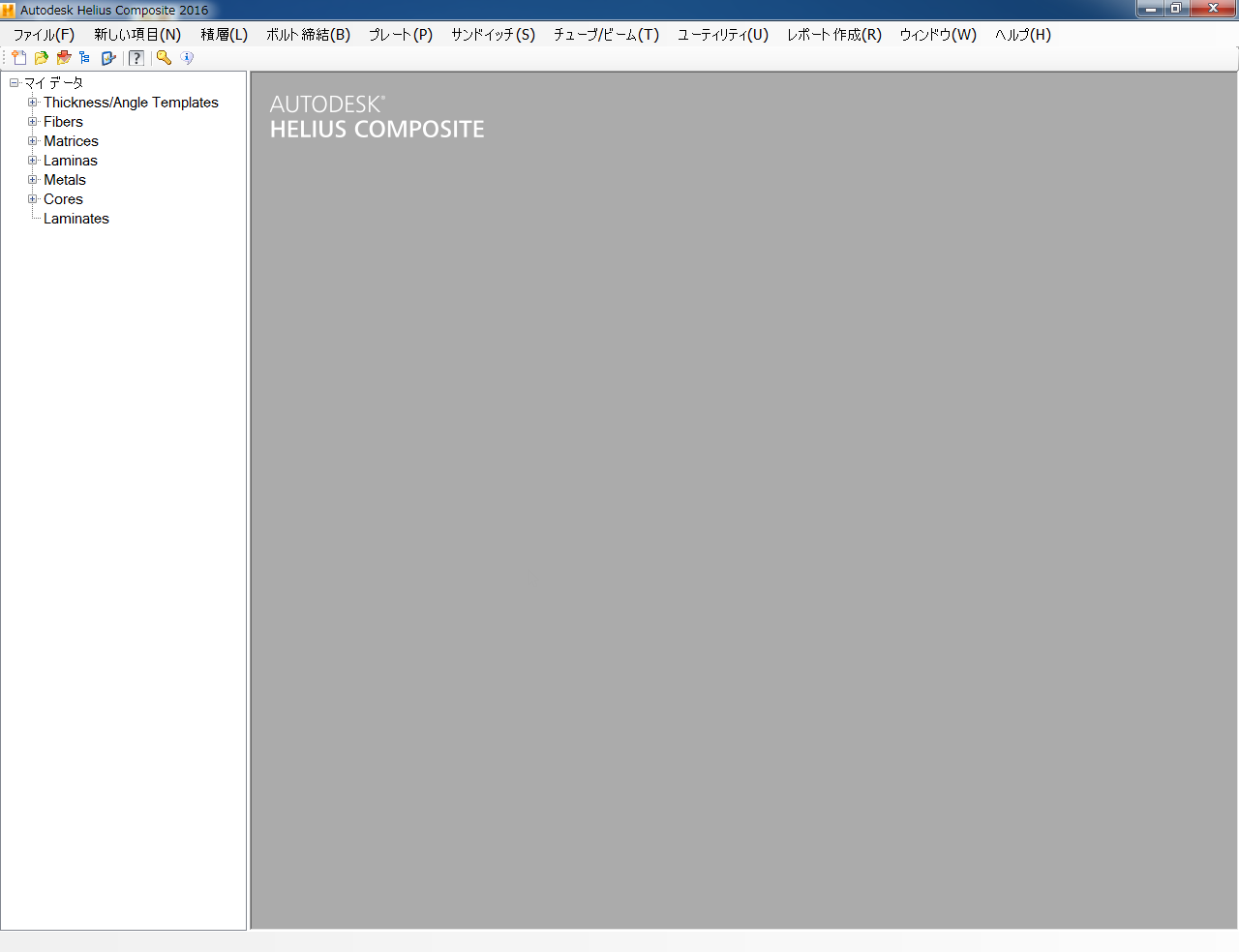Open the ユーティリティ(U) menu
The height and width of the screenshot is (952, 1239).
(x=723, y=35)
